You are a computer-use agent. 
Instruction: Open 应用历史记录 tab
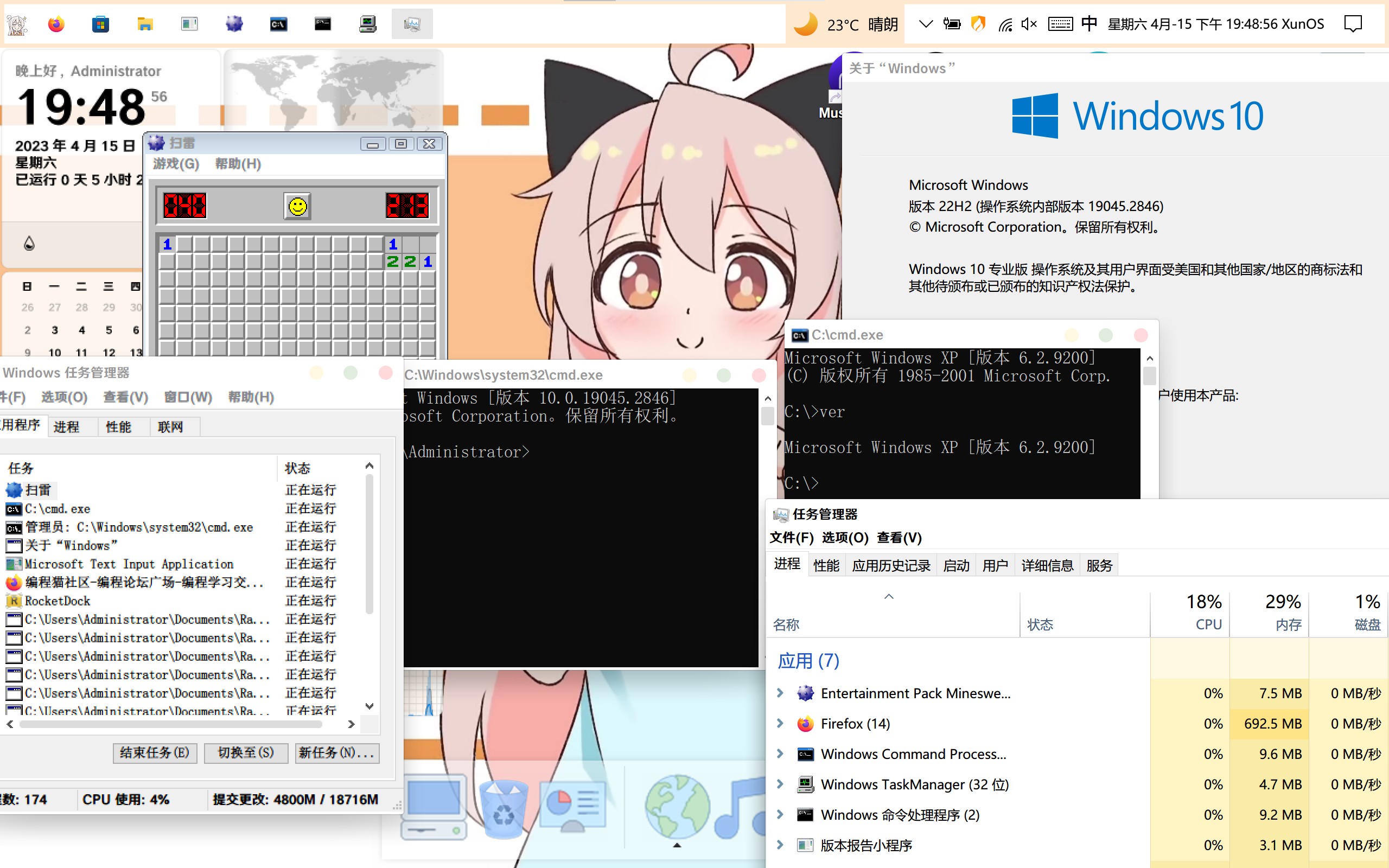pyautogui.click(x=891, y=566)
